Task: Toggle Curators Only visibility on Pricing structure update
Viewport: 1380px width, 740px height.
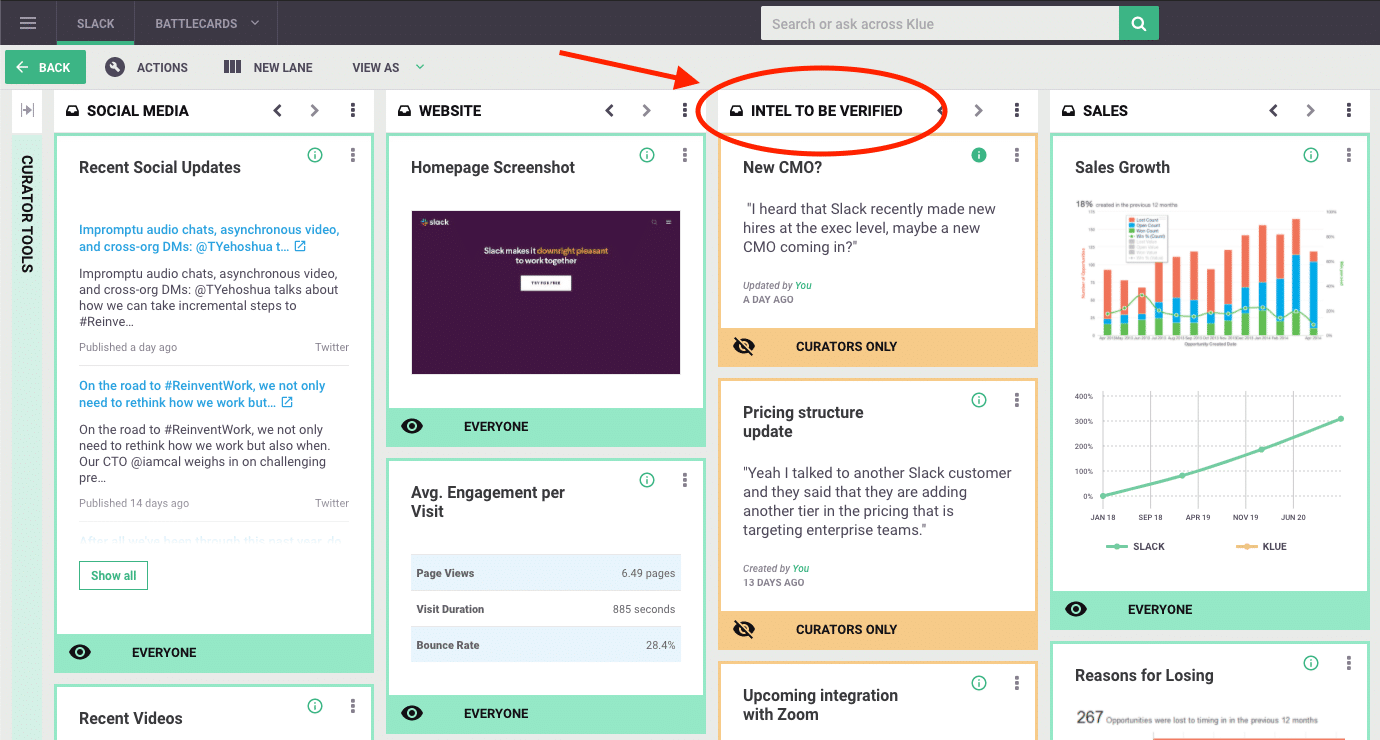Action: click(743, 629)
